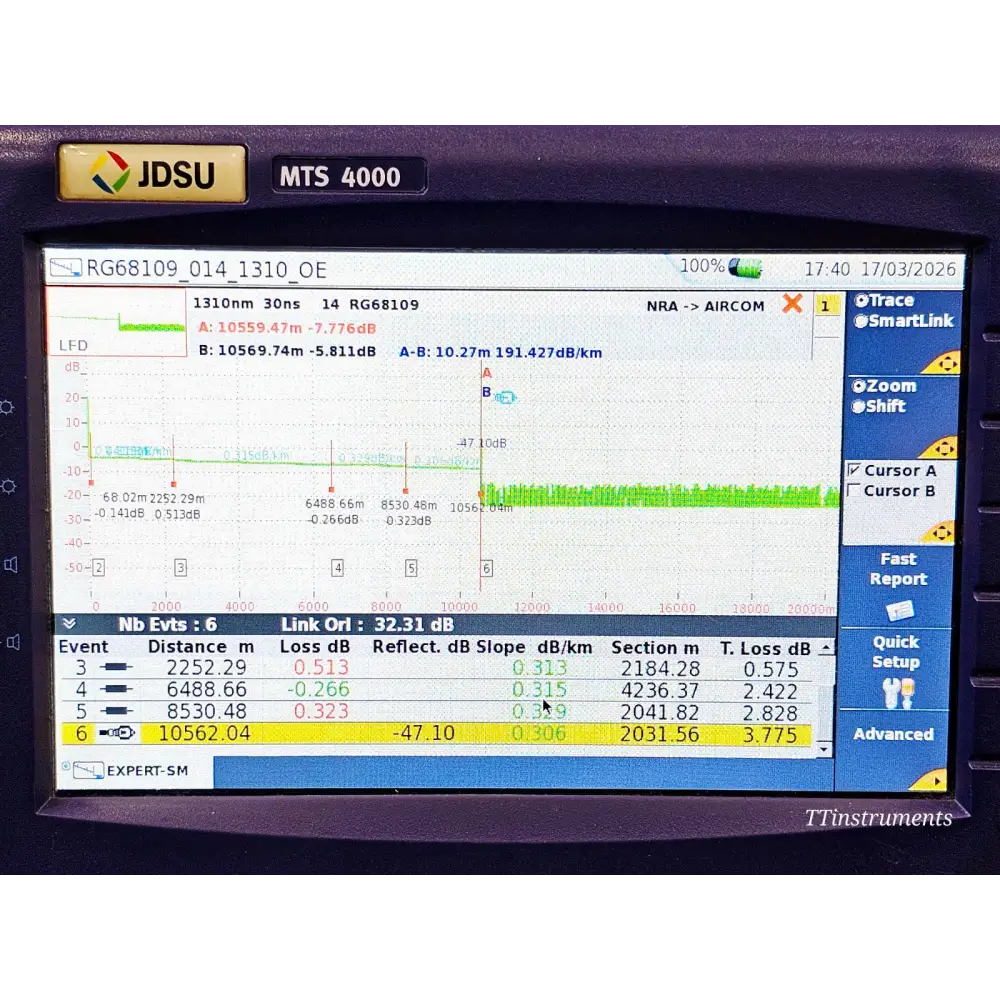Viewport: 1000px width, 1000px height.
Task: Select the yellow trace number 1 tab
Action: 825,306
